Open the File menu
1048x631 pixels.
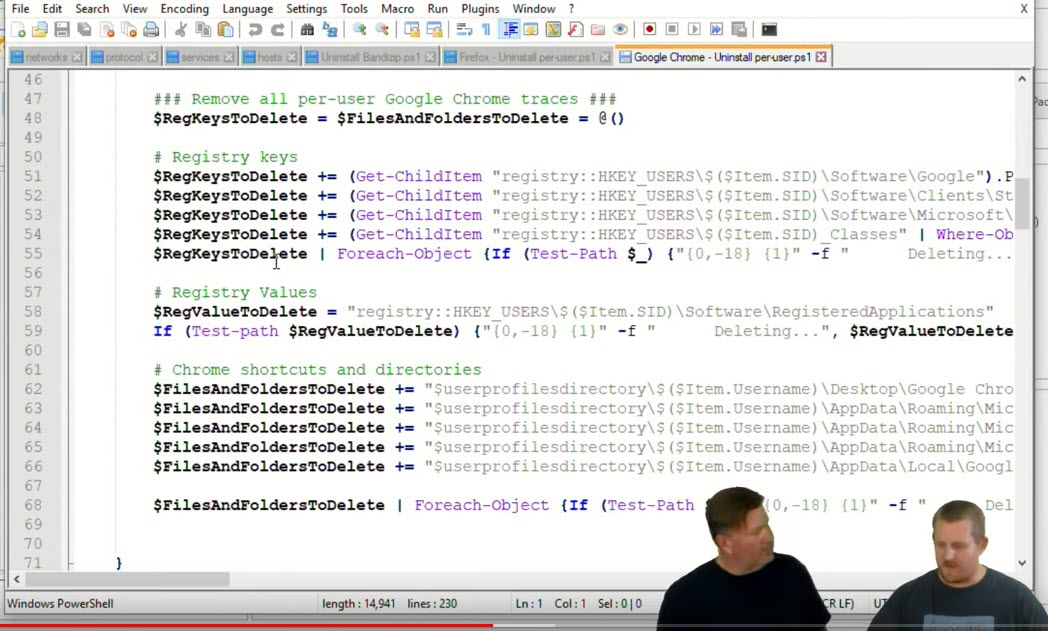click(21, 9)
